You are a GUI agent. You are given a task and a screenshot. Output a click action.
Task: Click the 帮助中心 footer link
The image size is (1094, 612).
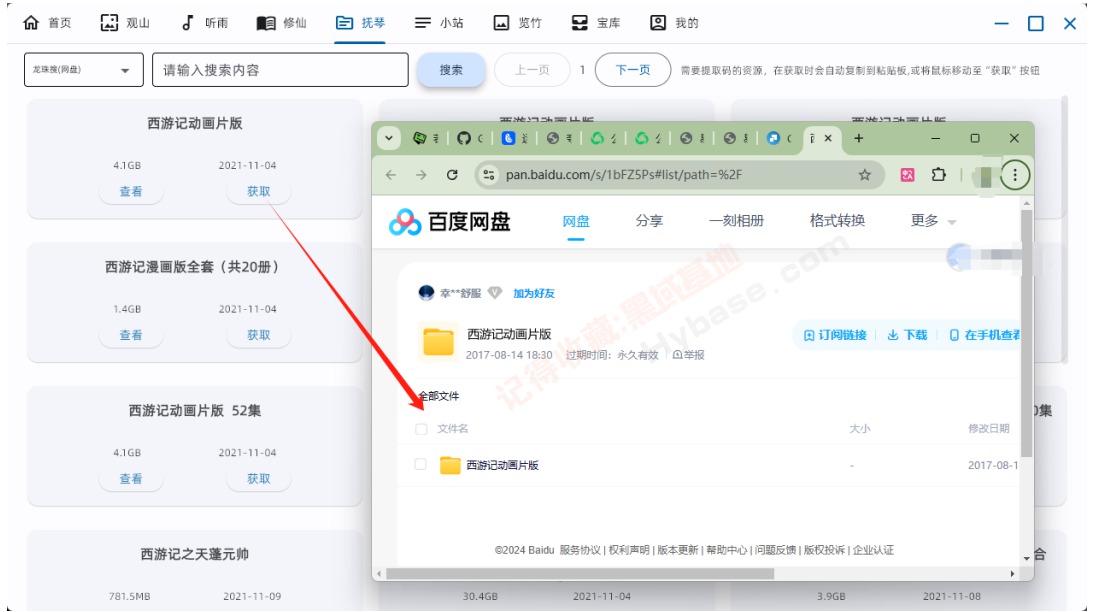(726, 550)
